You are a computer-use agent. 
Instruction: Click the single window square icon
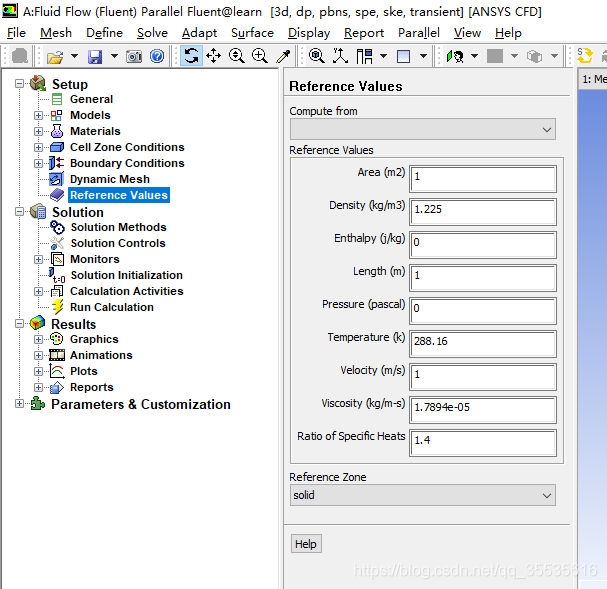[x=403, y=57]
